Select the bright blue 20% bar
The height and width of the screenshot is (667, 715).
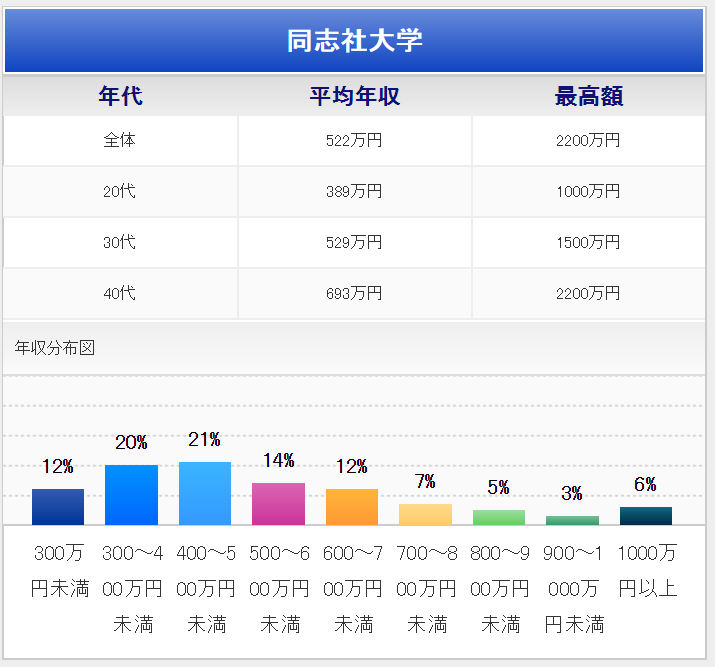tap(131, 495)
